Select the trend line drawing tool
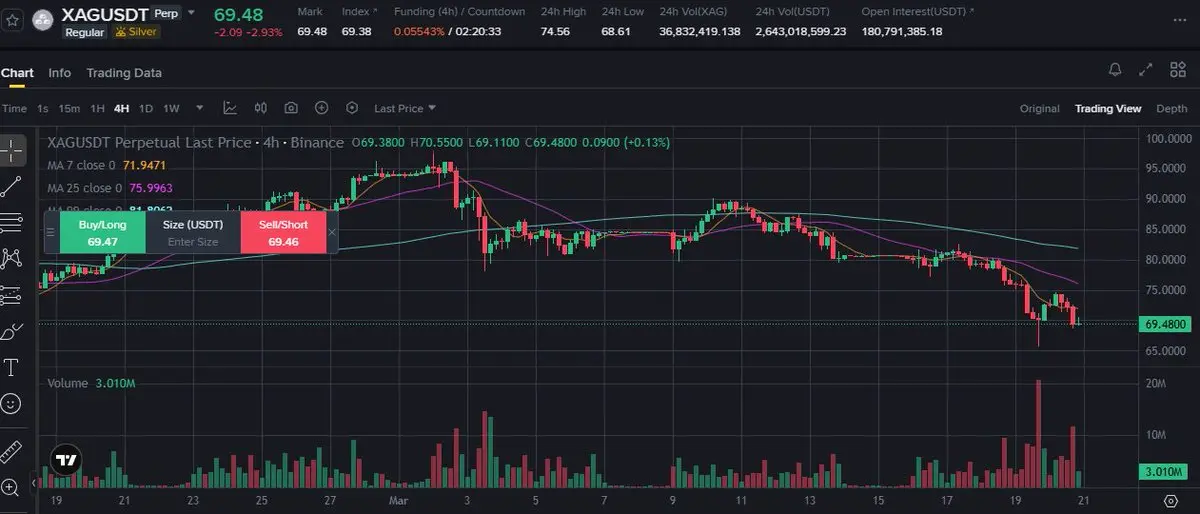The image size is (1200, 514). click(11, 186)
